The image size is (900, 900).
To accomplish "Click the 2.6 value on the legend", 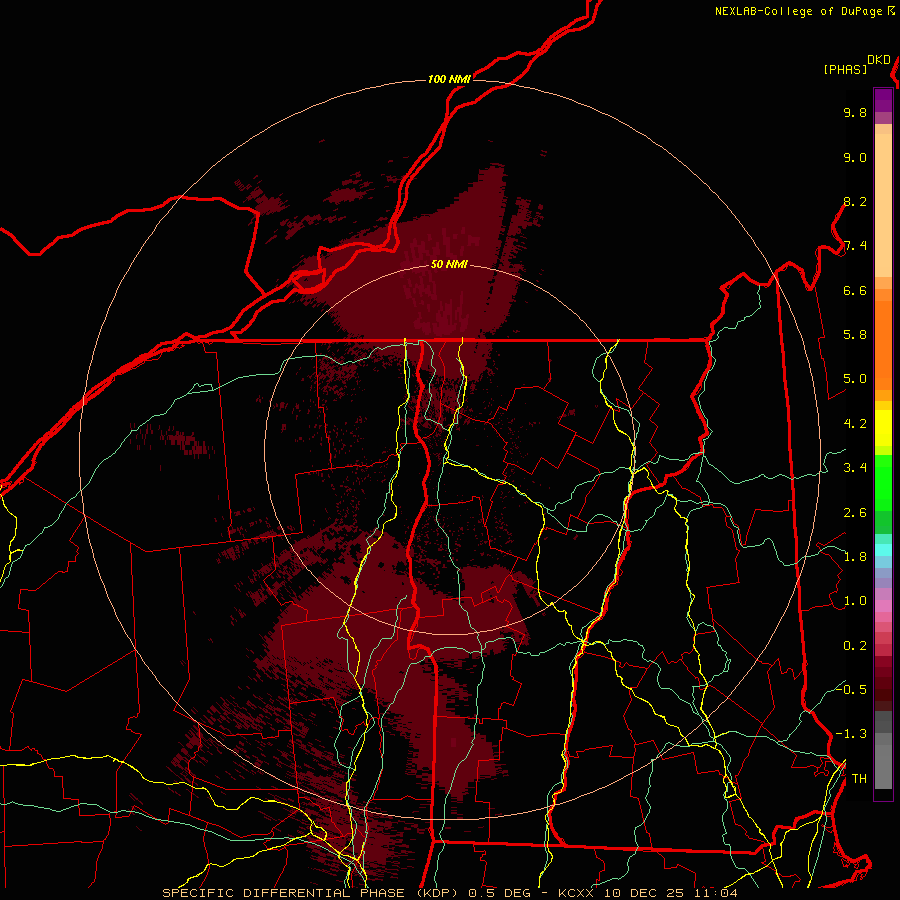I will [855, 513].
